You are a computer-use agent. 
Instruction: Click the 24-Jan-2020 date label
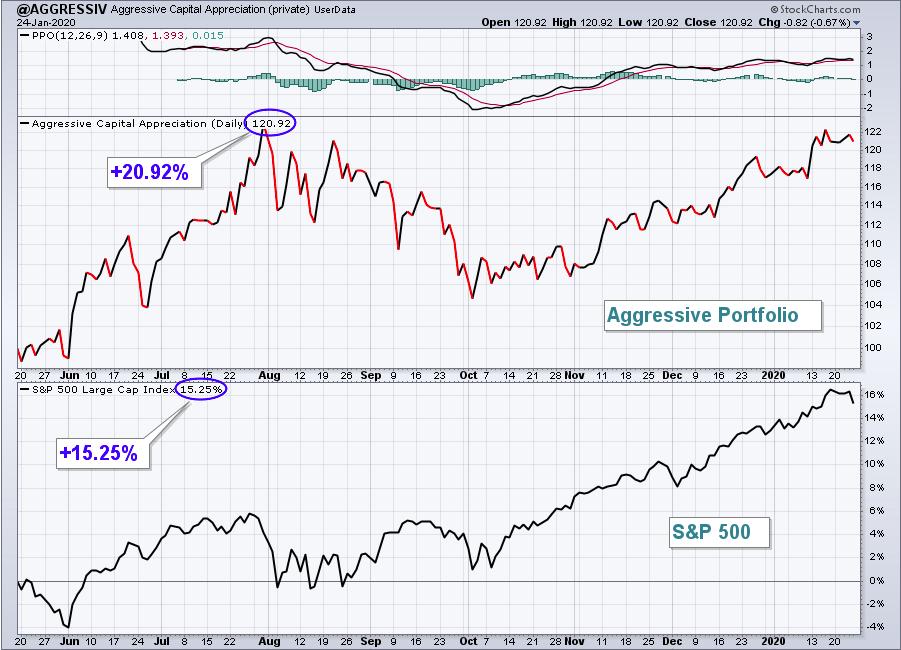[40, 22]
